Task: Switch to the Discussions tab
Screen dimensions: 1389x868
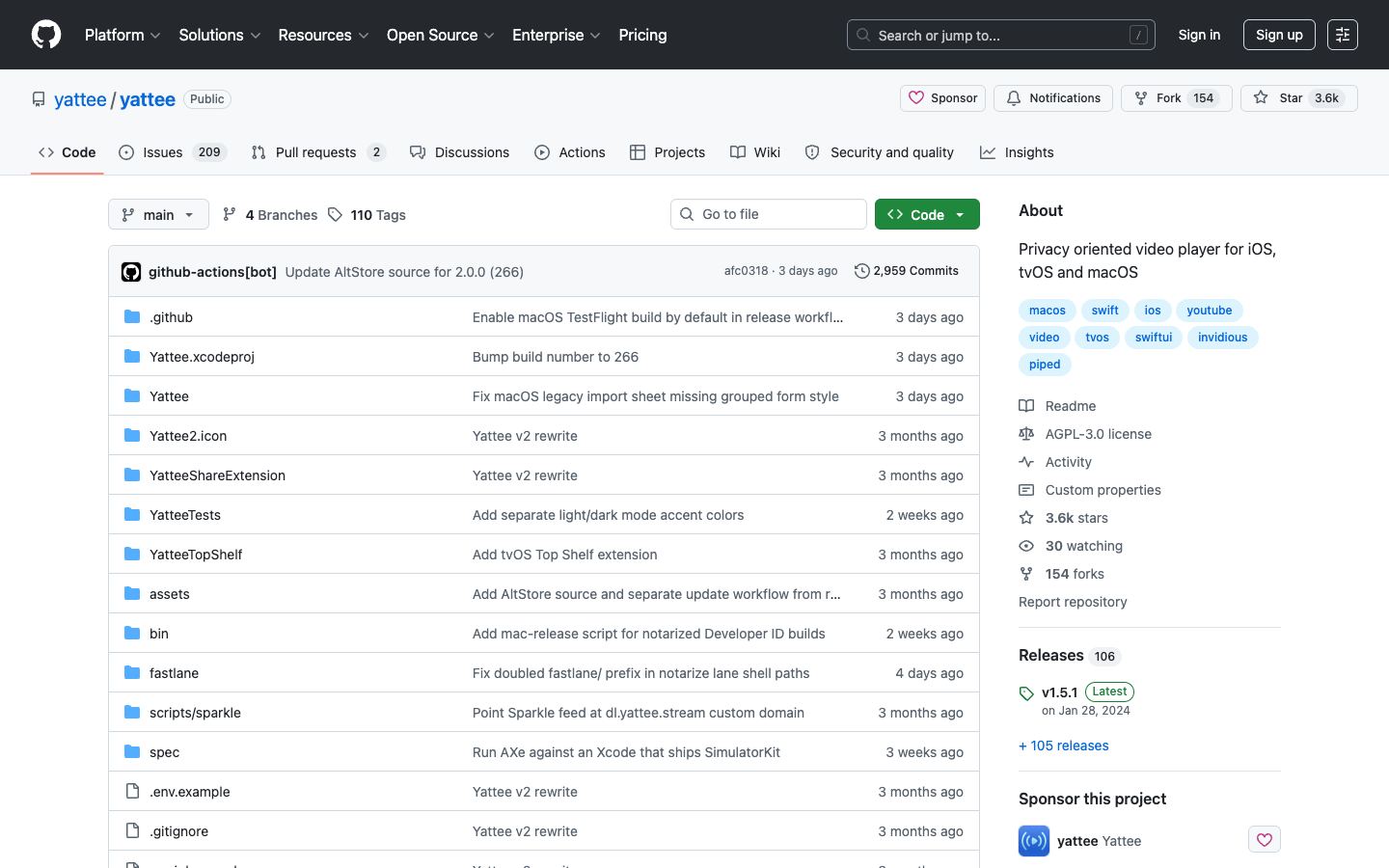Action: point(459,152)
